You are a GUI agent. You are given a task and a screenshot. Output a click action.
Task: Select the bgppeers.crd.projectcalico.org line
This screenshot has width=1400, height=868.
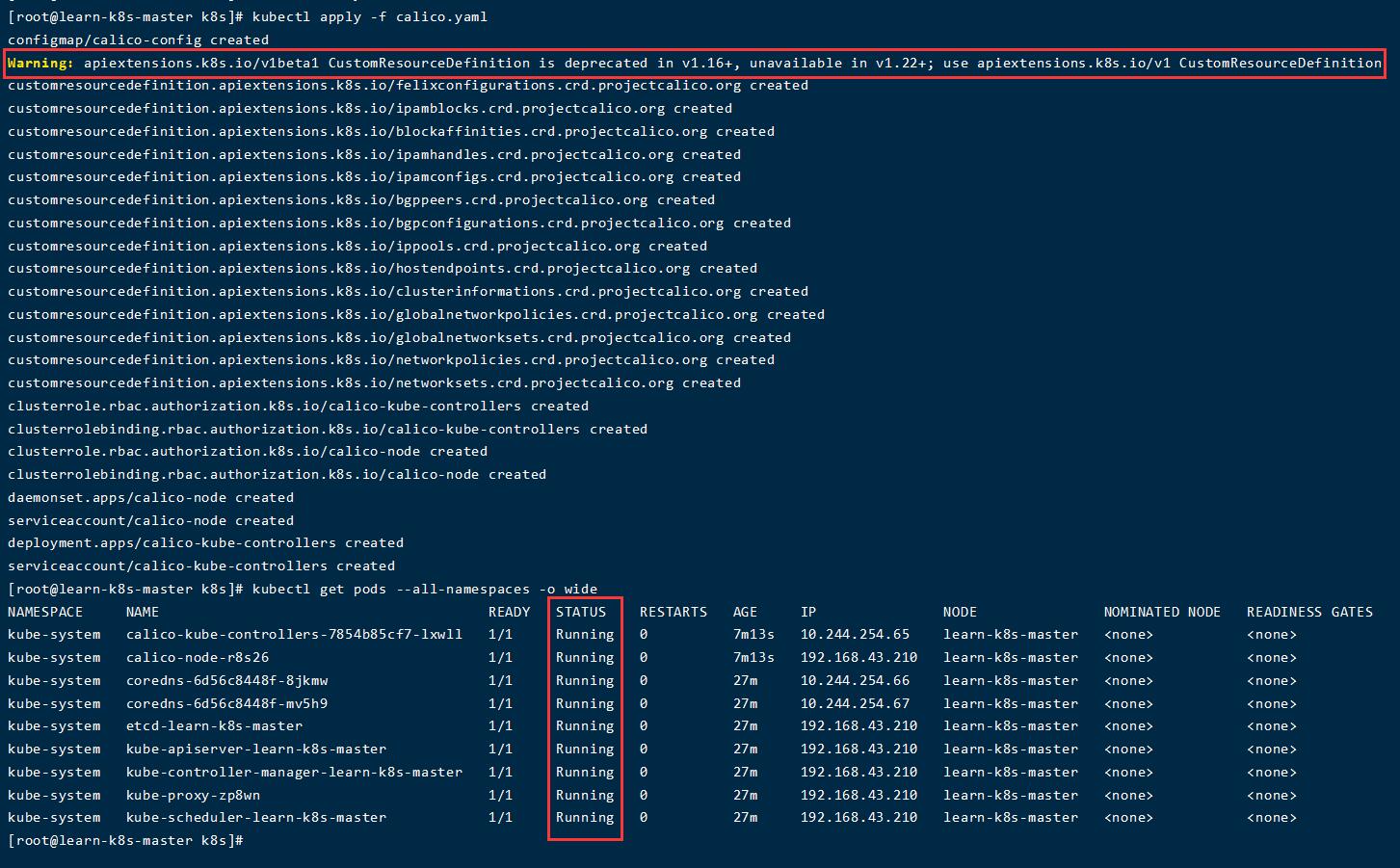coord(361,200)
